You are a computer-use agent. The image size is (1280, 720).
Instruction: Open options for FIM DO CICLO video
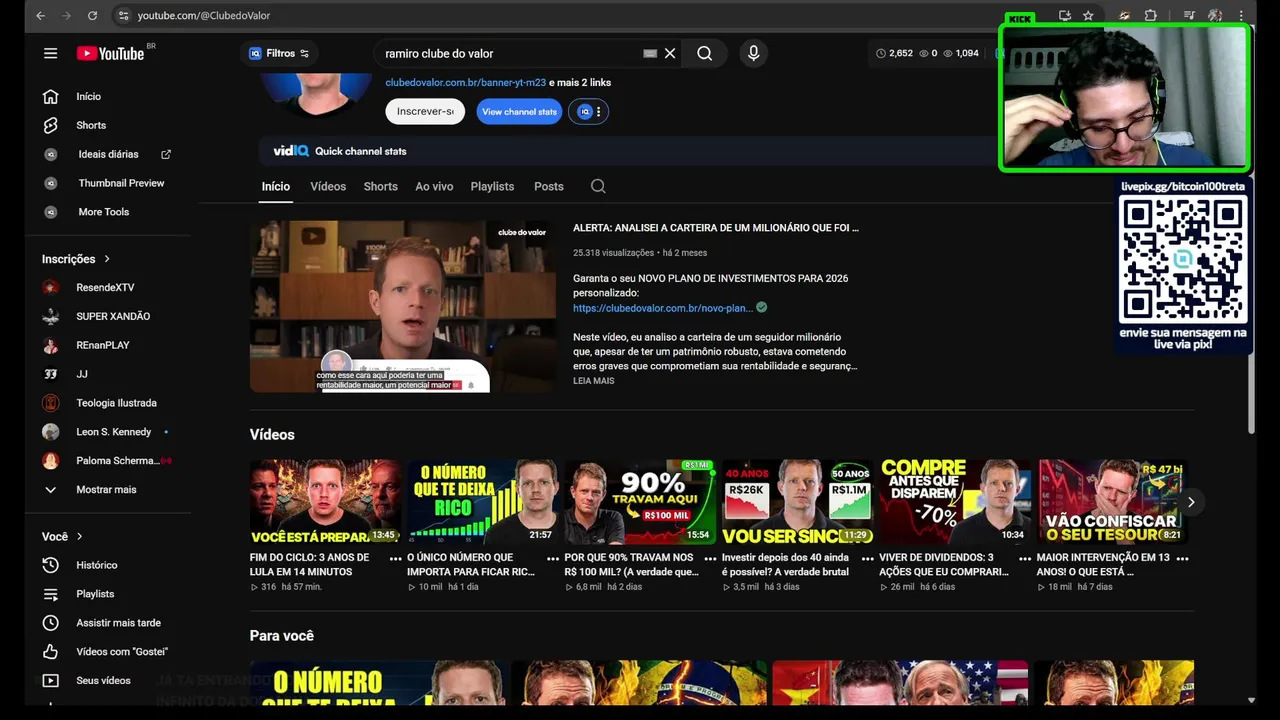395,558
